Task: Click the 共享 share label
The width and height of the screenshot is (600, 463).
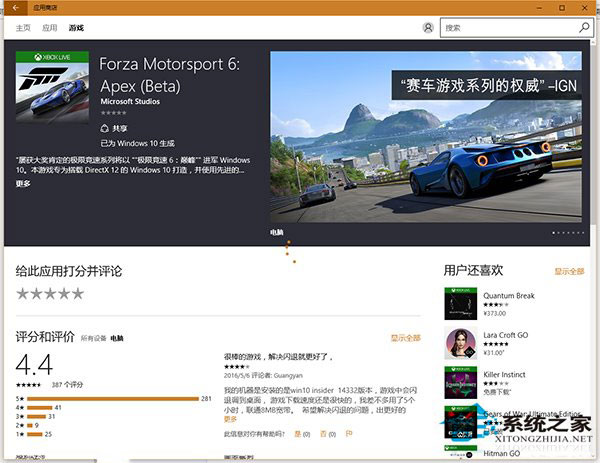Action: pyautogui.click(x=120, y=129)
